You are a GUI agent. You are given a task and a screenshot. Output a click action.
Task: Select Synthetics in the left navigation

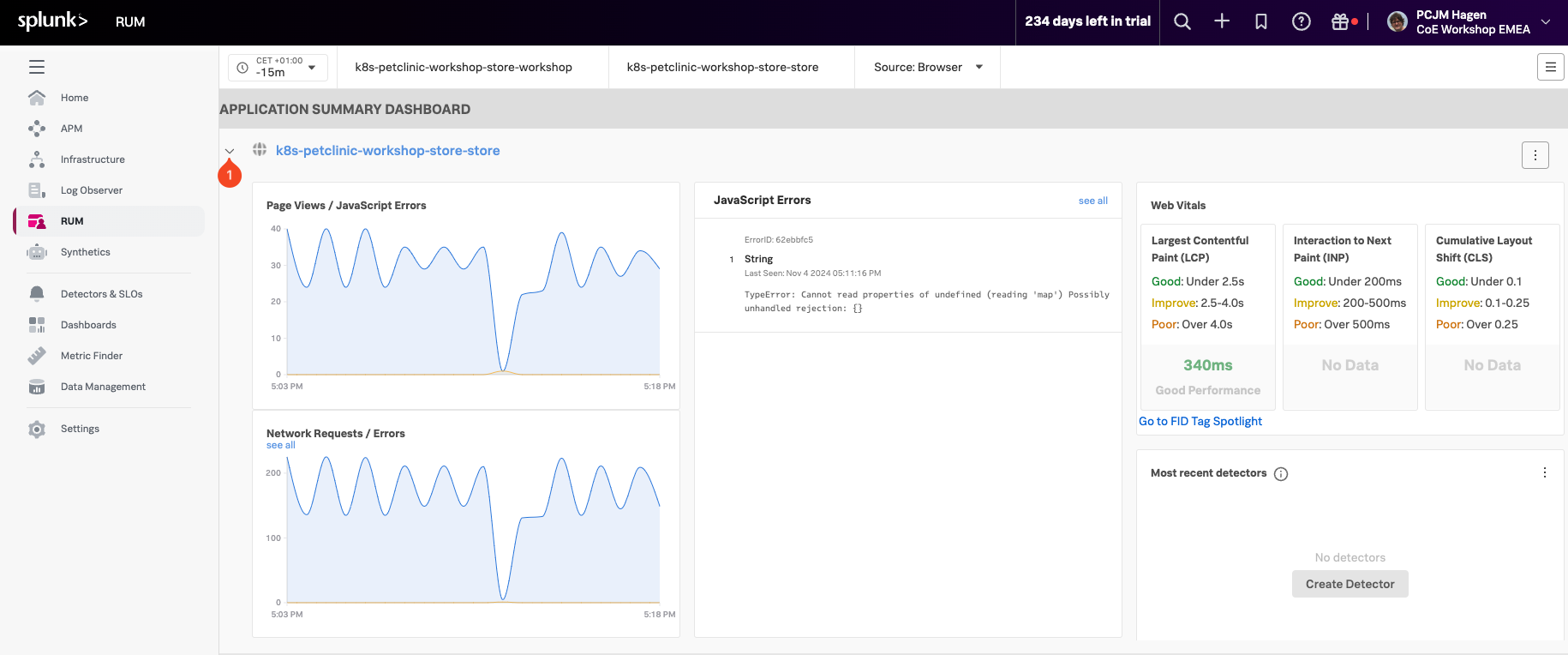coord(85,252)
